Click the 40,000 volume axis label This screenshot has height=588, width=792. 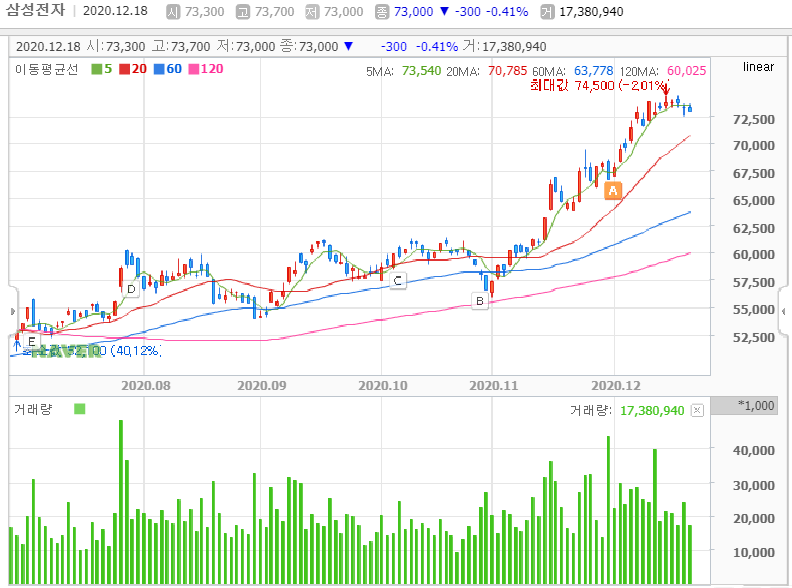[754, 451]
